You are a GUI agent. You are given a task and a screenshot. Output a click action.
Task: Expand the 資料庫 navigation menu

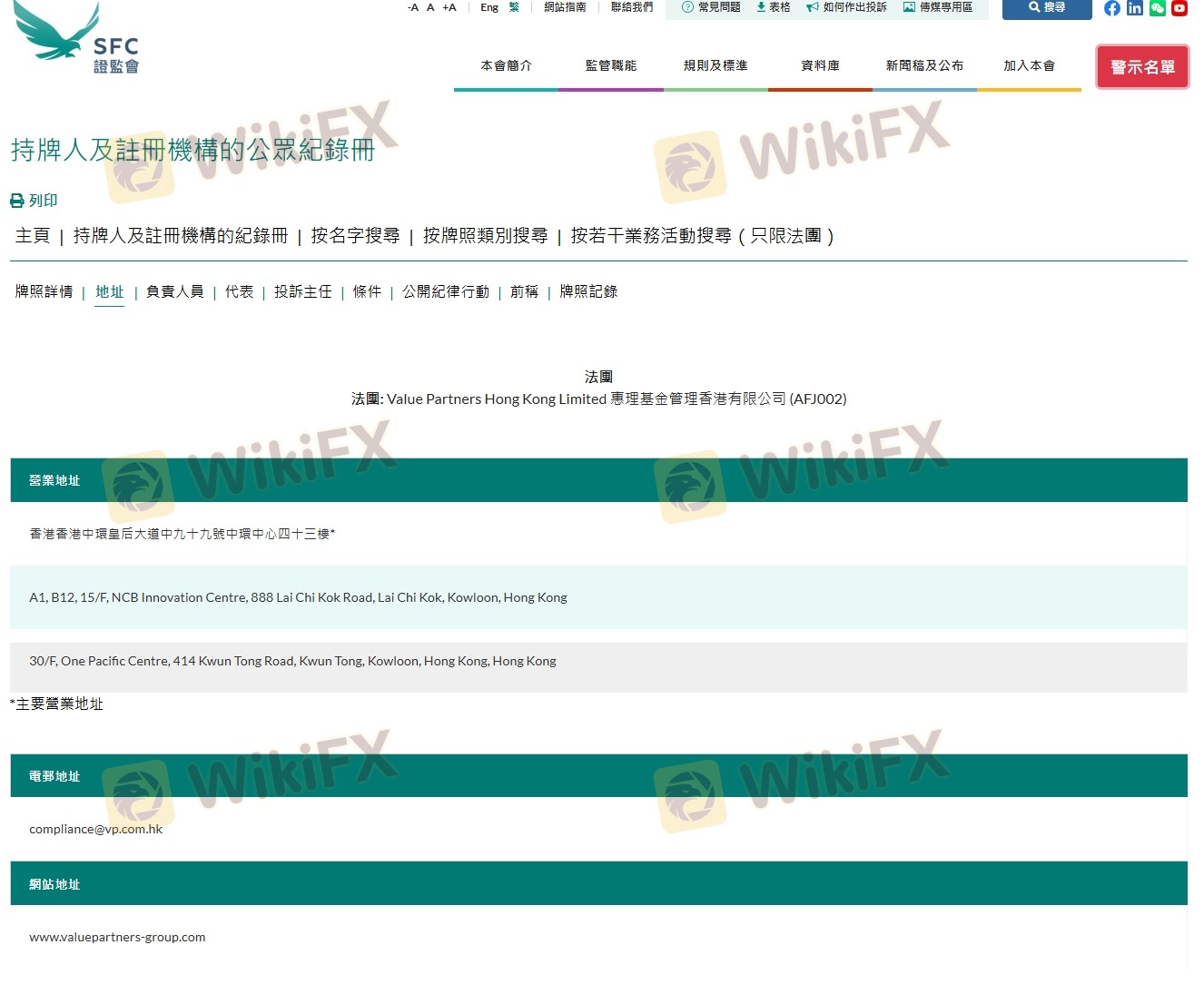820,65
